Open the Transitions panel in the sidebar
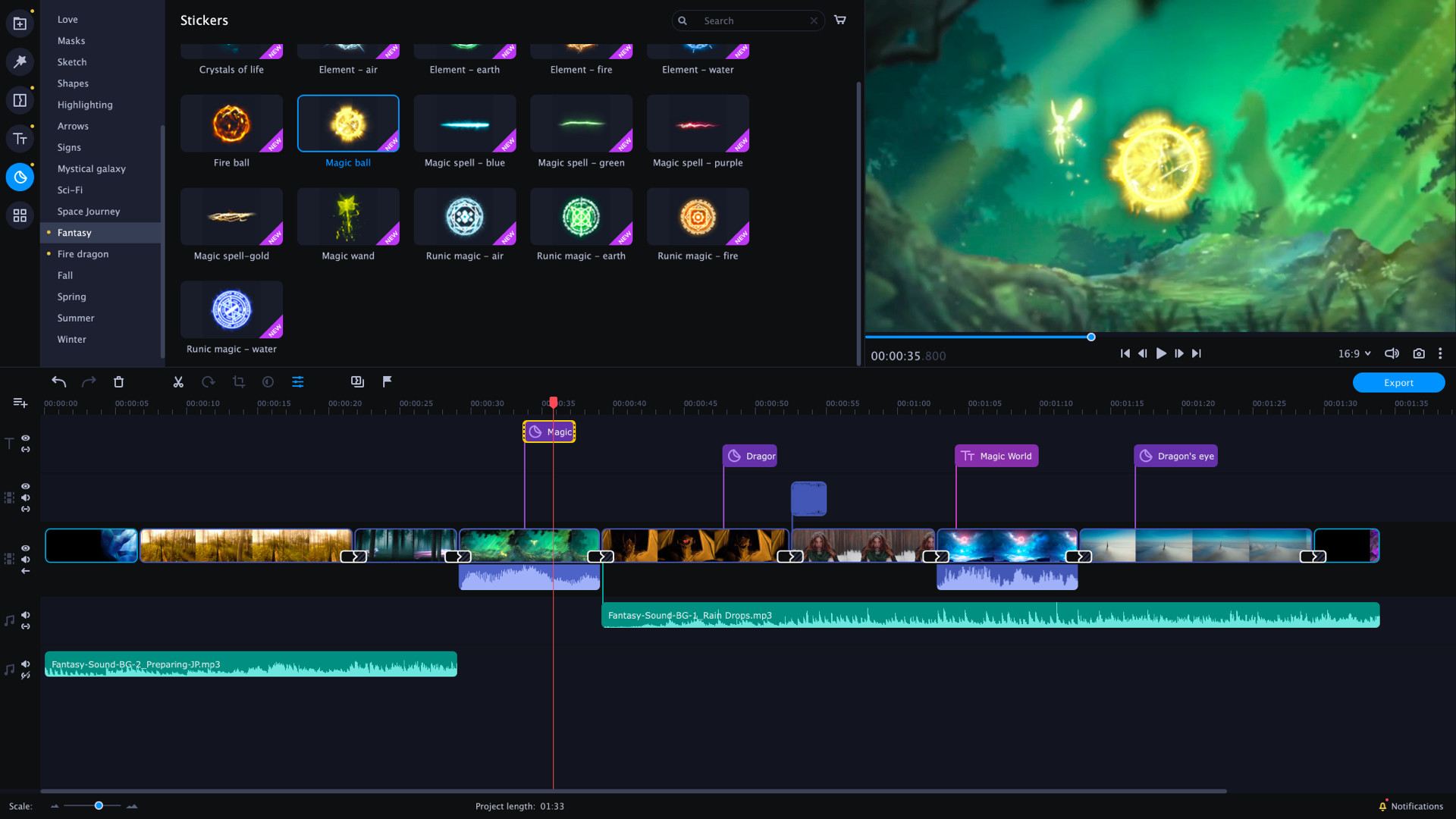 click(20, 99)
